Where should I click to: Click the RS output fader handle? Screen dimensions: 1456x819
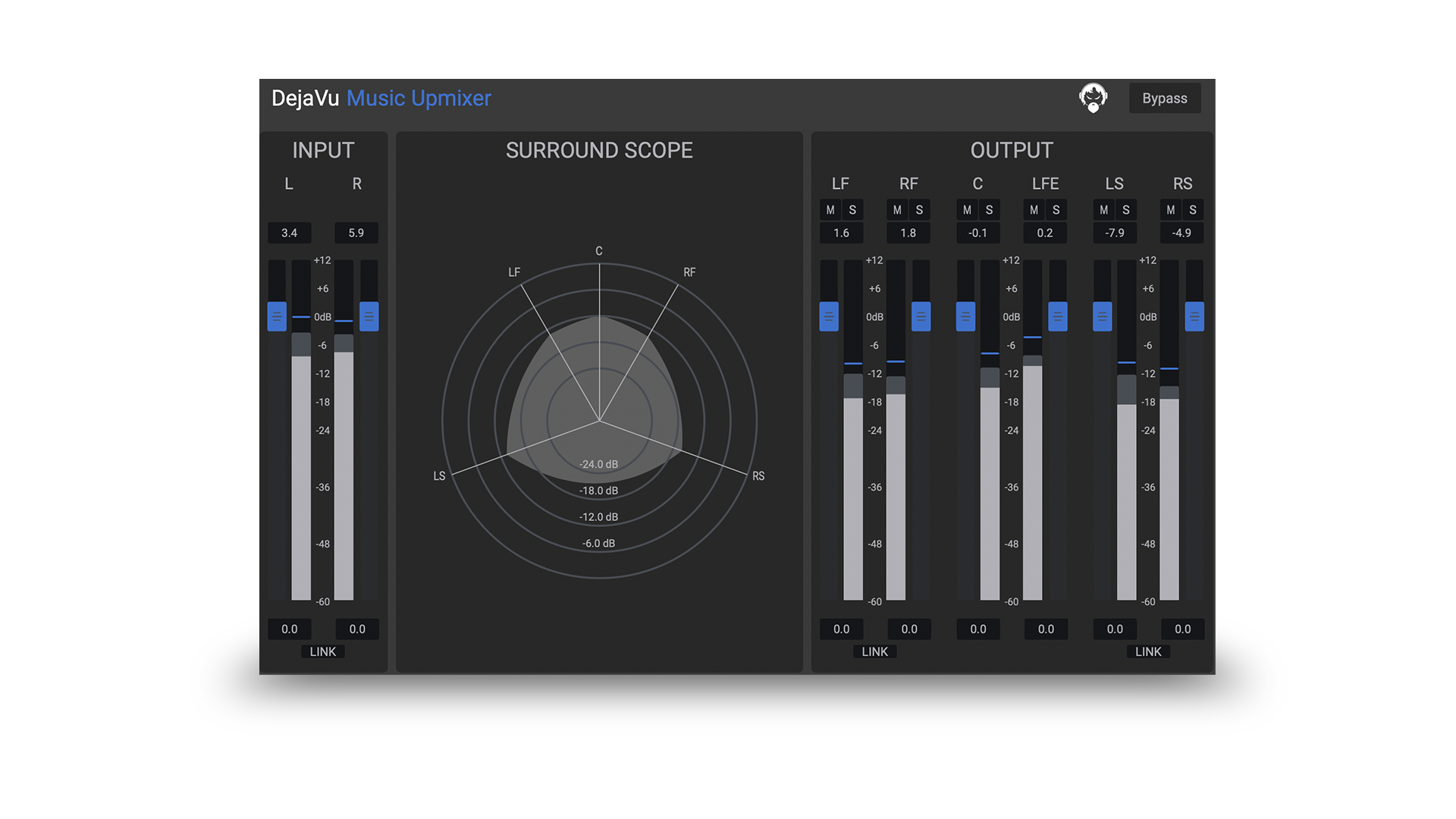[1194, 316]
